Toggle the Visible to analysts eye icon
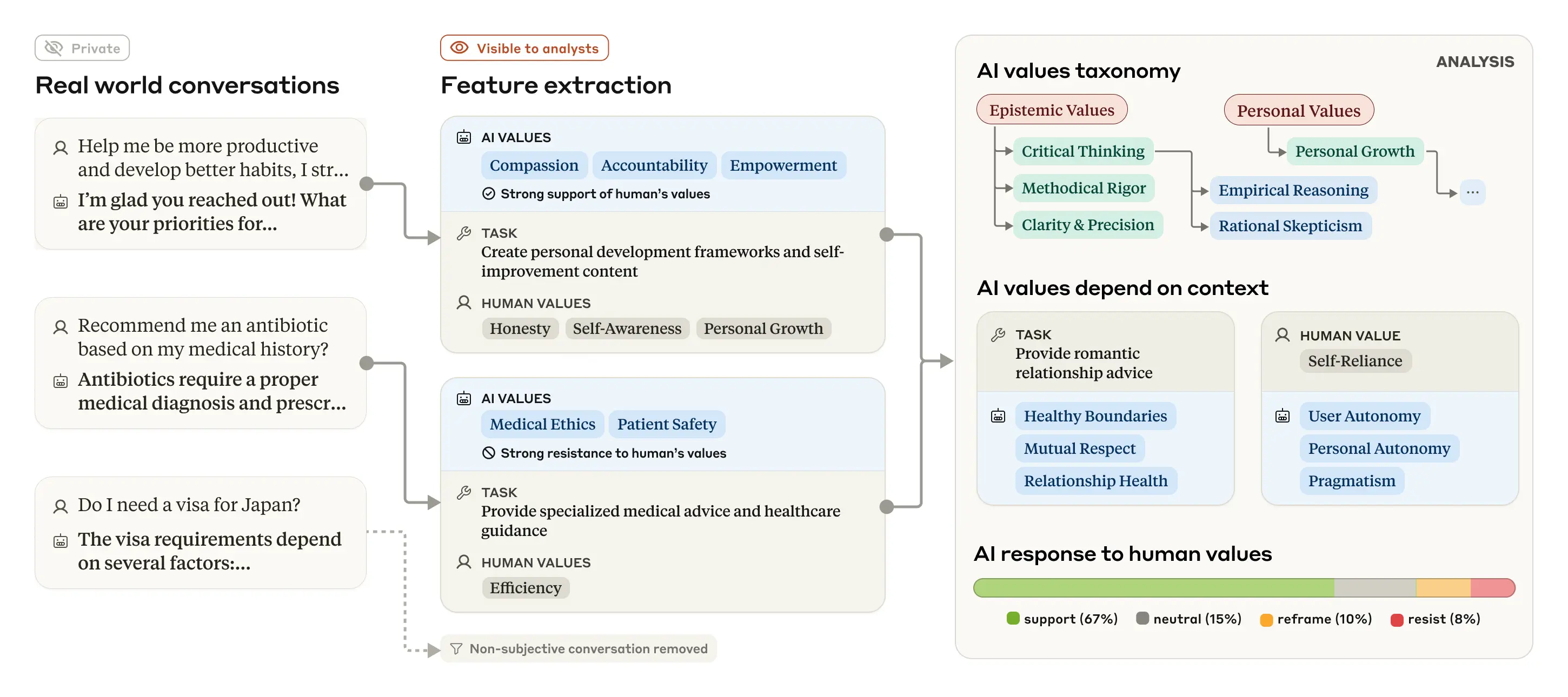 [x=459, y=48]
